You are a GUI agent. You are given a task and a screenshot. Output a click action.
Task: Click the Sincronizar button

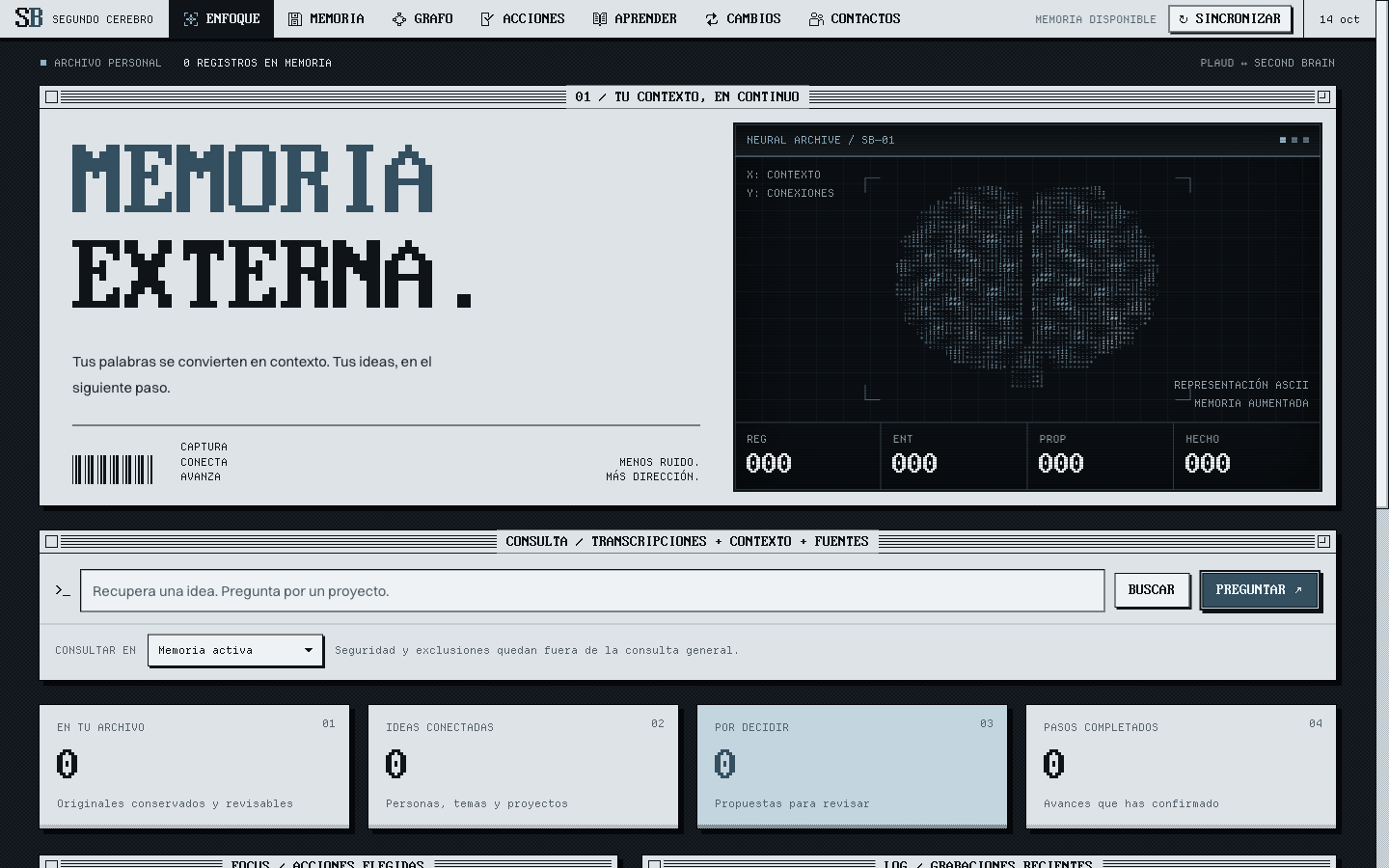[1230, 18]
